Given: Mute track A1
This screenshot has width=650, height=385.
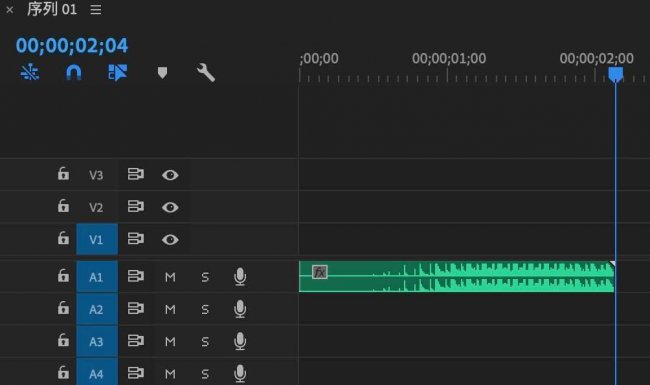Looking at the screenshot, I should [x=170, y=277].
